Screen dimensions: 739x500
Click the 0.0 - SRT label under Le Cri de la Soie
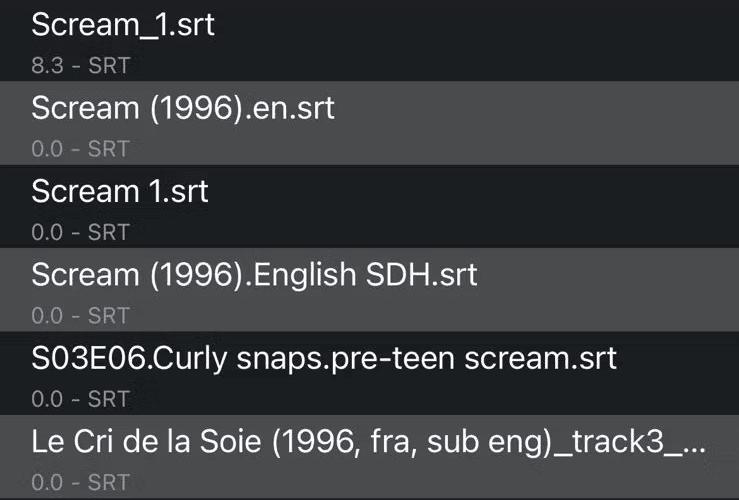[x=81, y=483]
